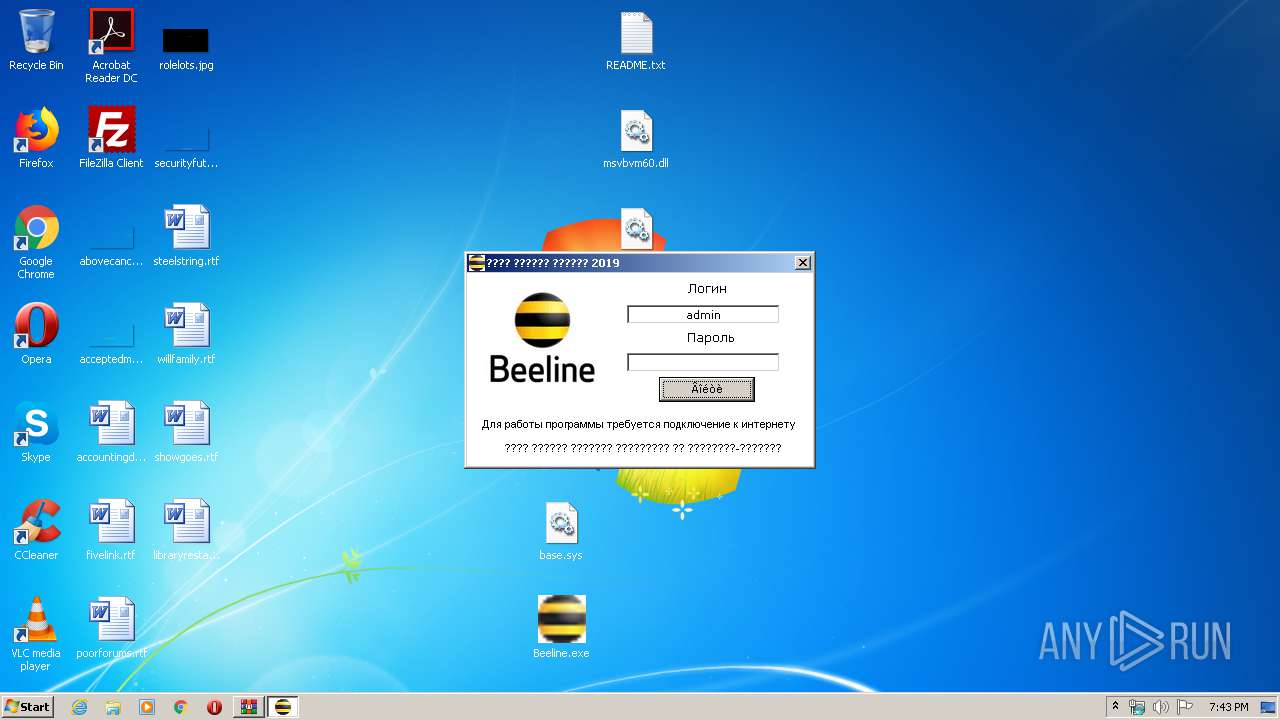Open CCleaner desktop shortcut
This screenshot has height=720, width=1280.
click(36, 530)
